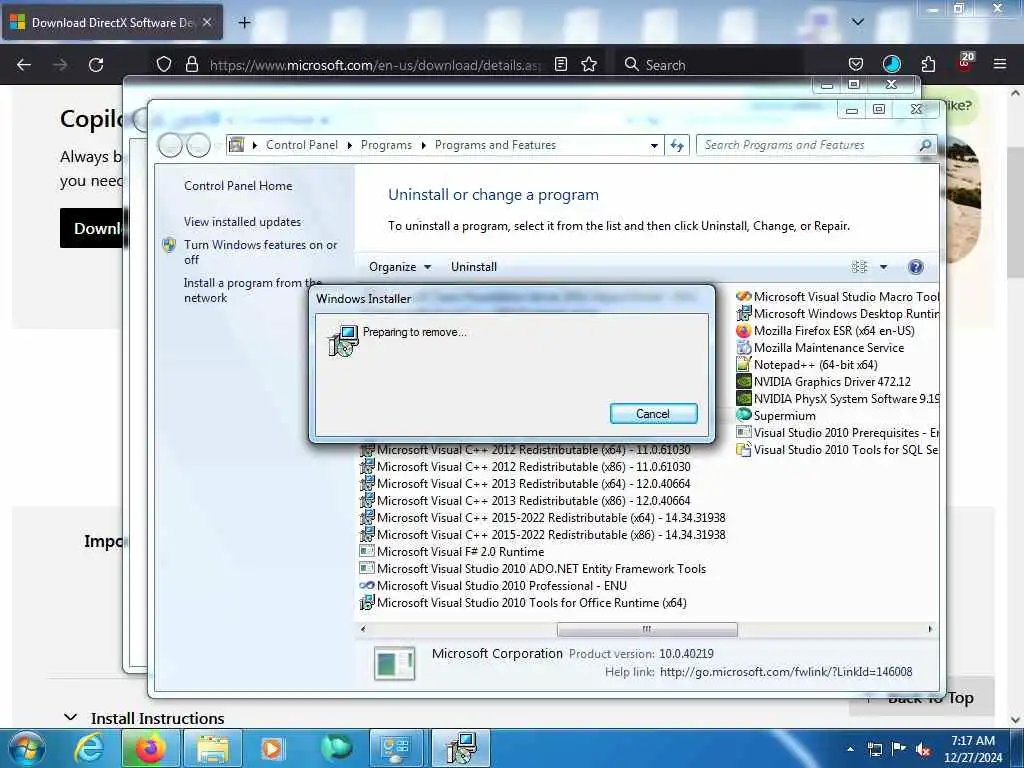Close the Download DirectX Software tab
The image size is (1024, 768).
click(207, 22)
